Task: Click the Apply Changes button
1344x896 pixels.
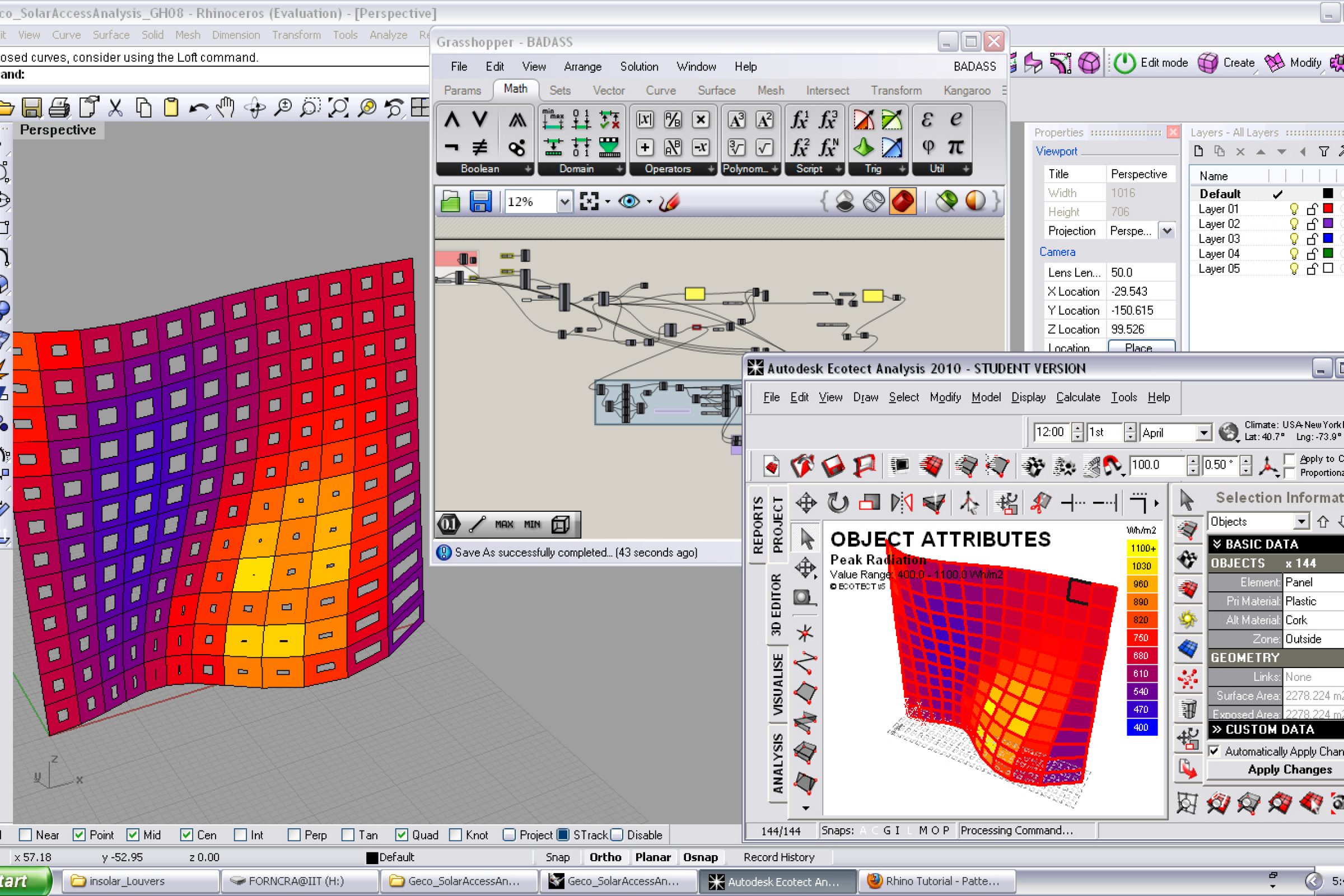Action: pos(1289,769)
